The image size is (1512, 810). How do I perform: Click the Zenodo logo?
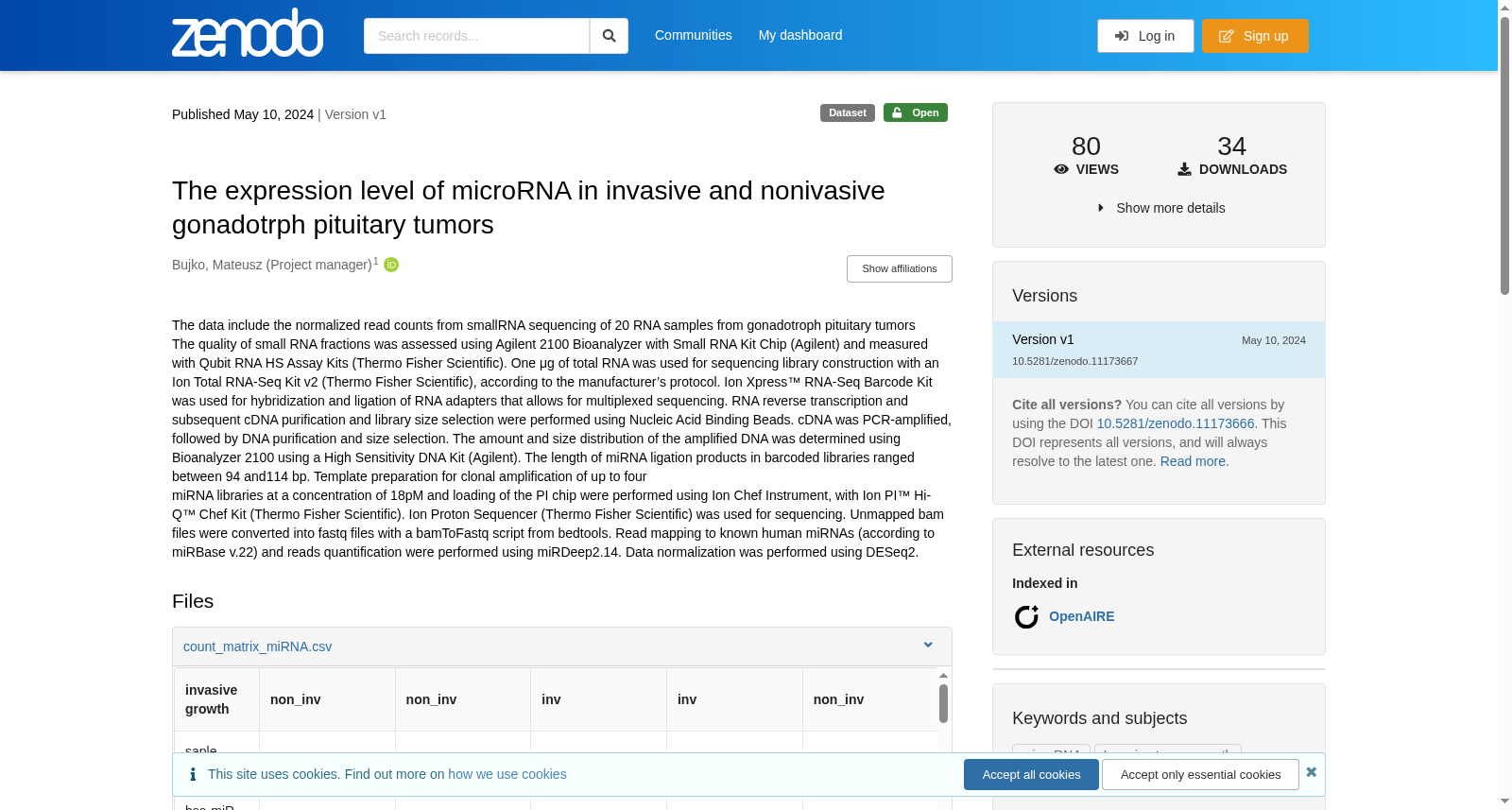coord(248,33)
